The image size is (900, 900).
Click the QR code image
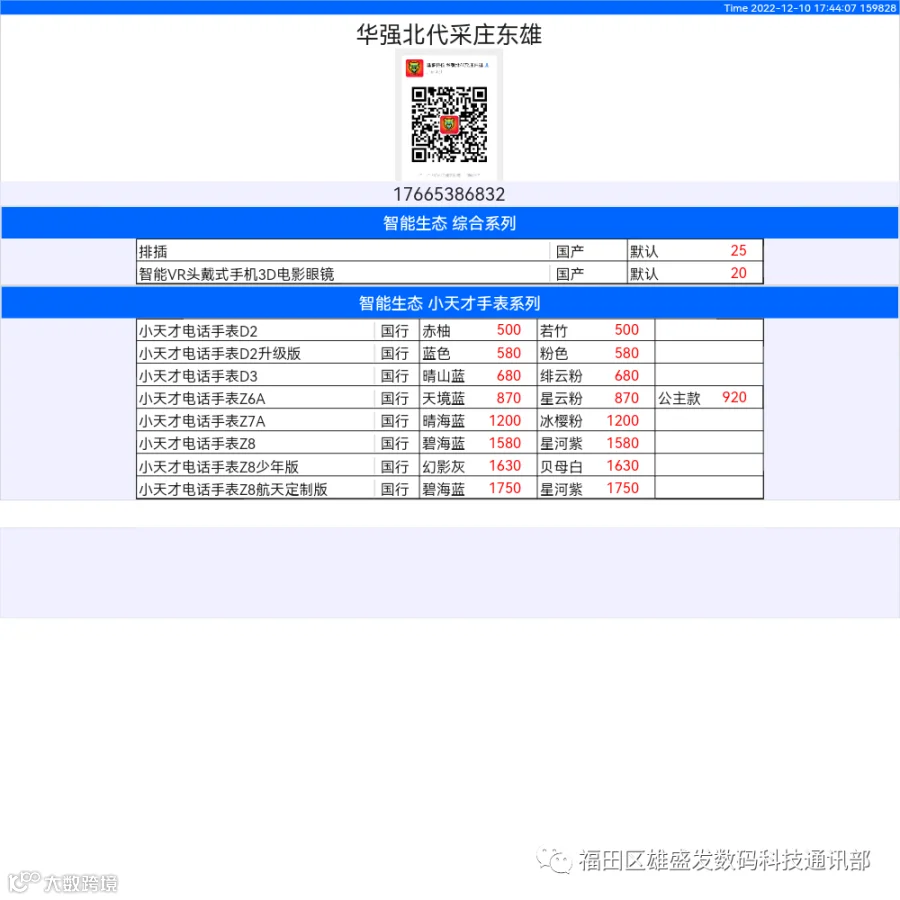(x=449, y=124)
